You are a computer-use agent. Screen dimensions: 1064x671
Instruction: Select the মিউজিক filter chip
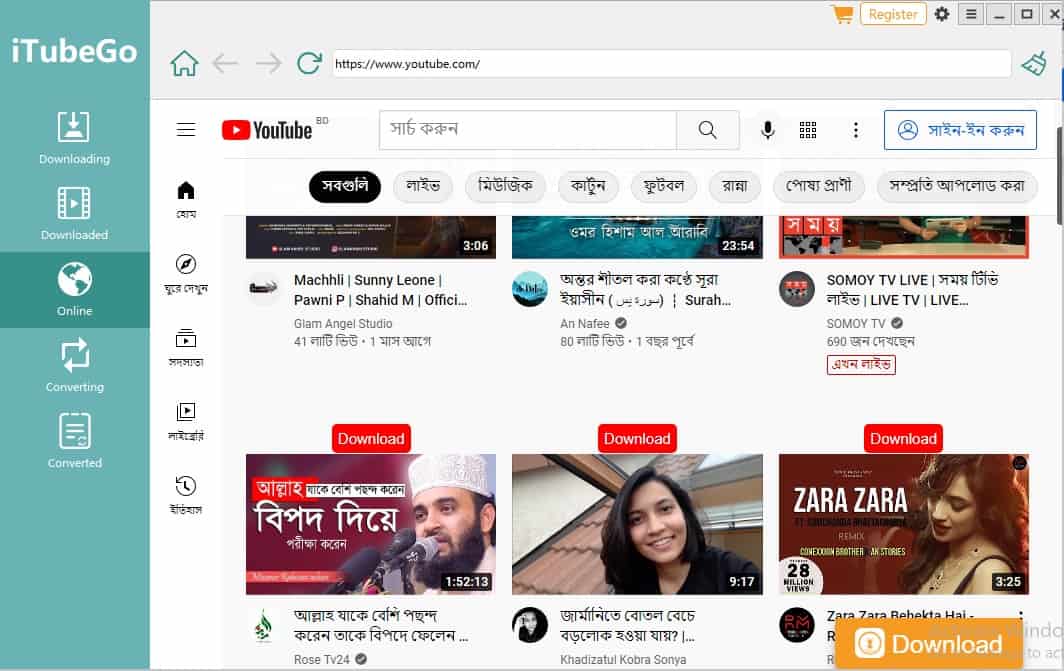(x=506, y=187)
